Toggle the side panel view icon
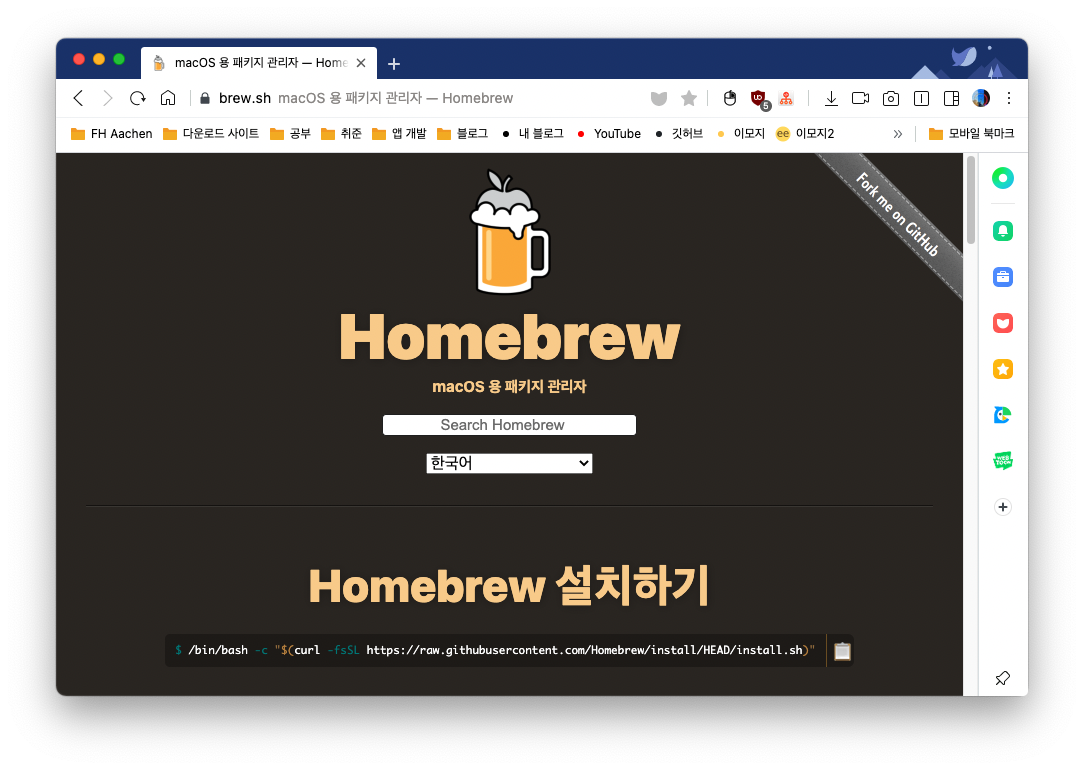Image resolution: width=1084 pixels, height=770 pixels. (922, 99)
